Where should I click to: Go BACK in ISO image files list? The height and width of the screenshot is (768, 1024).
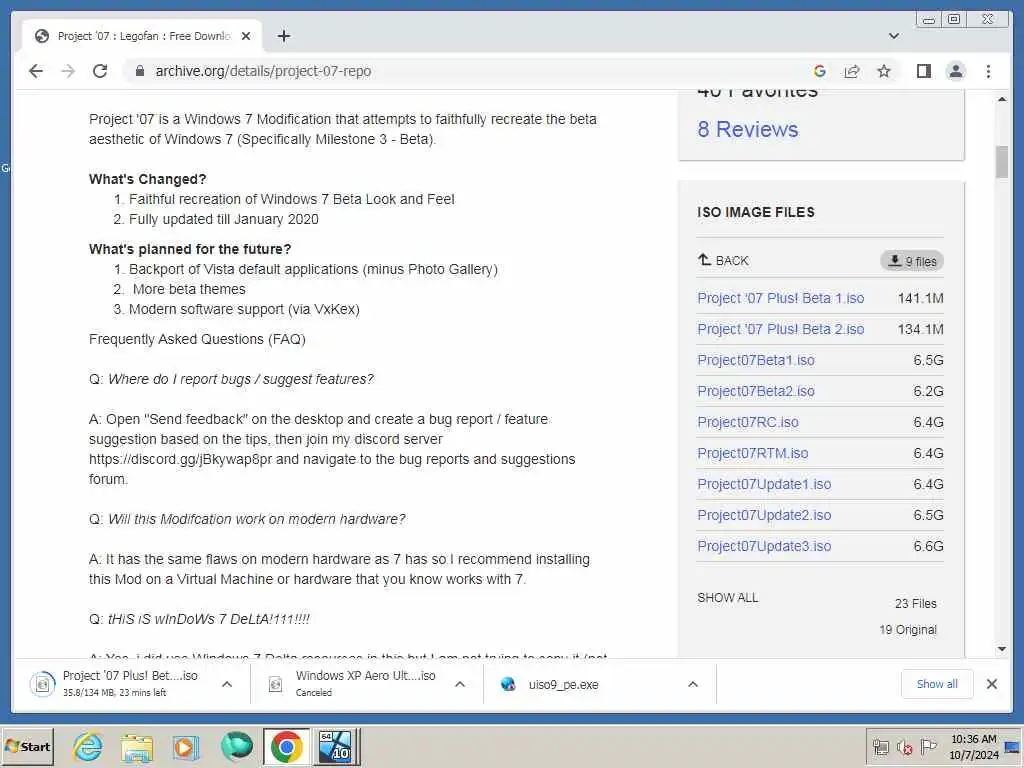[x=723, y=261]
